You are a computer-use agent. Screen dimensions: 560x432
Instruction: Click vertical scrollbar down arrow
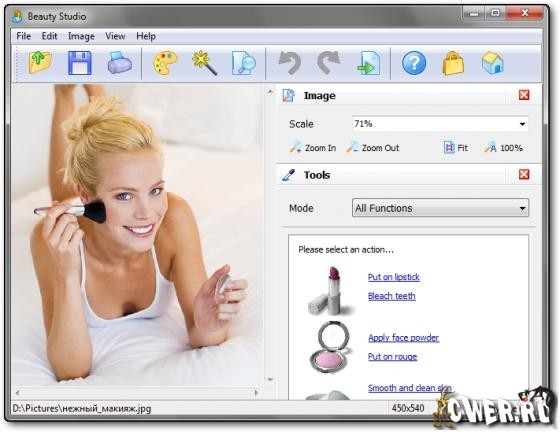tap(270, 380)
